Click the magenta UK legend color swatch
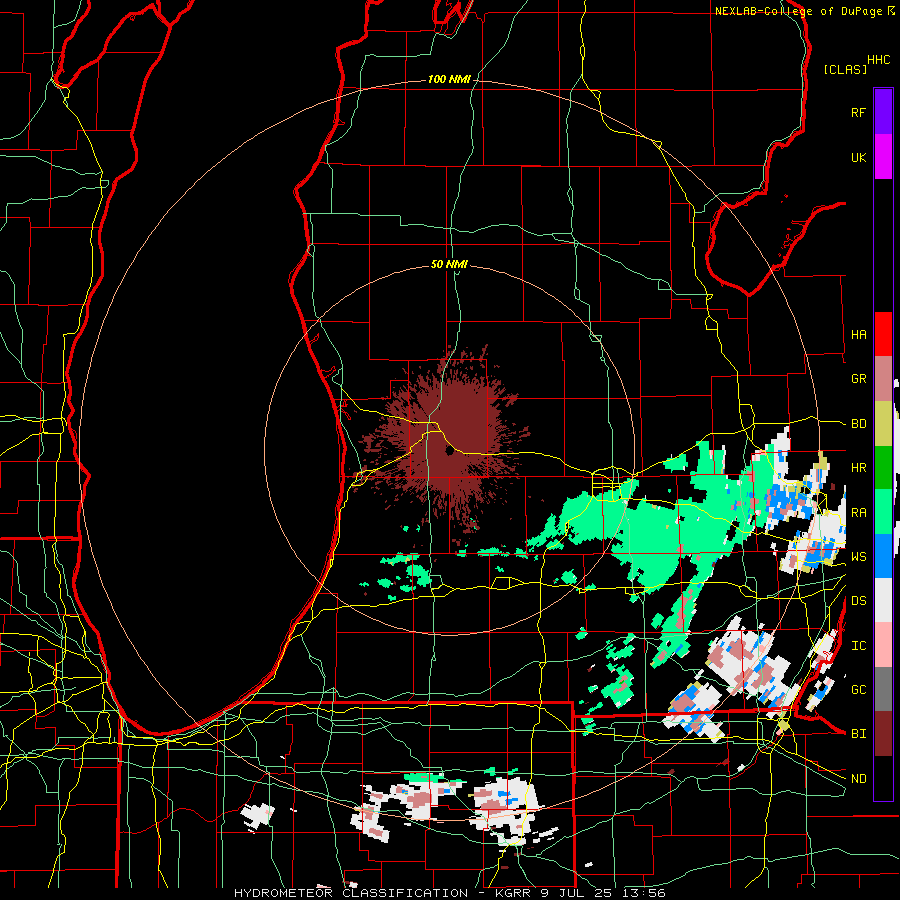 883,157
